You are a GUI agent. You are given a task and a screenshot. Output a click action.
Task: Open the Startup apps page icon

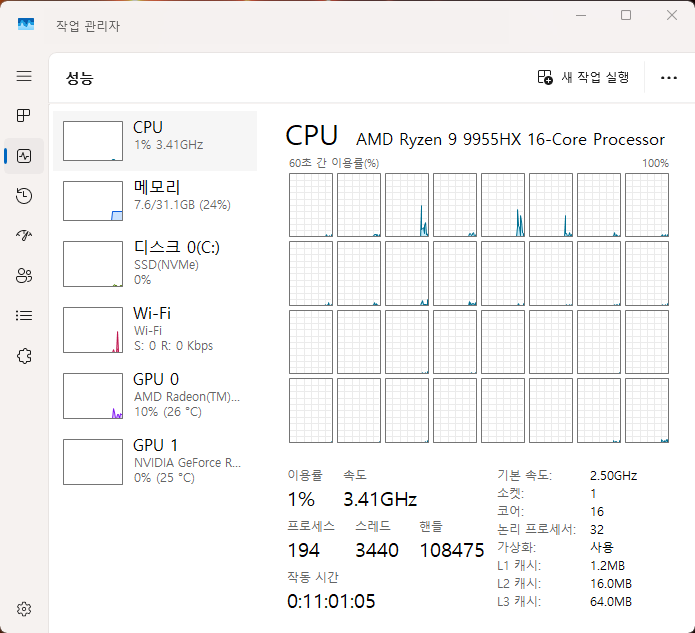click(24, 236)
